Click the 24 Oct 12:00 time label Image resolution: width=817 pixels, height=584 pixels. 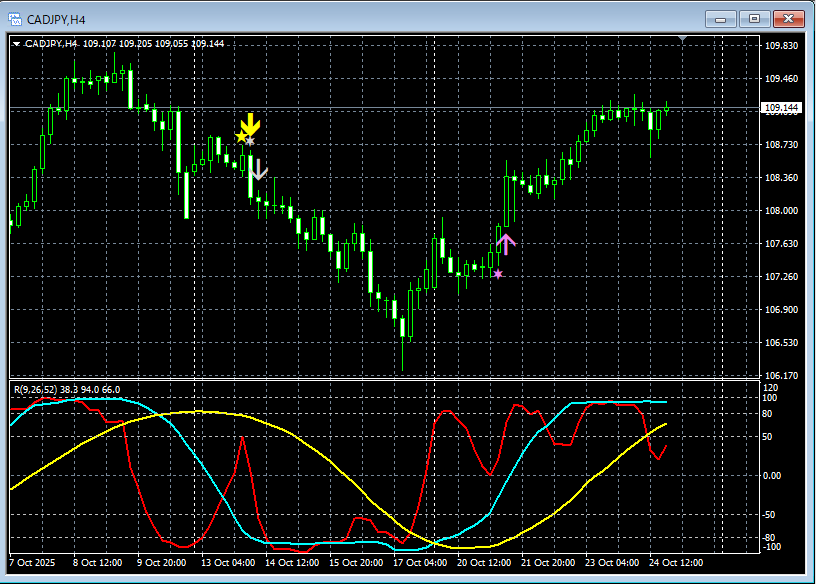click(x=676, y=563)
